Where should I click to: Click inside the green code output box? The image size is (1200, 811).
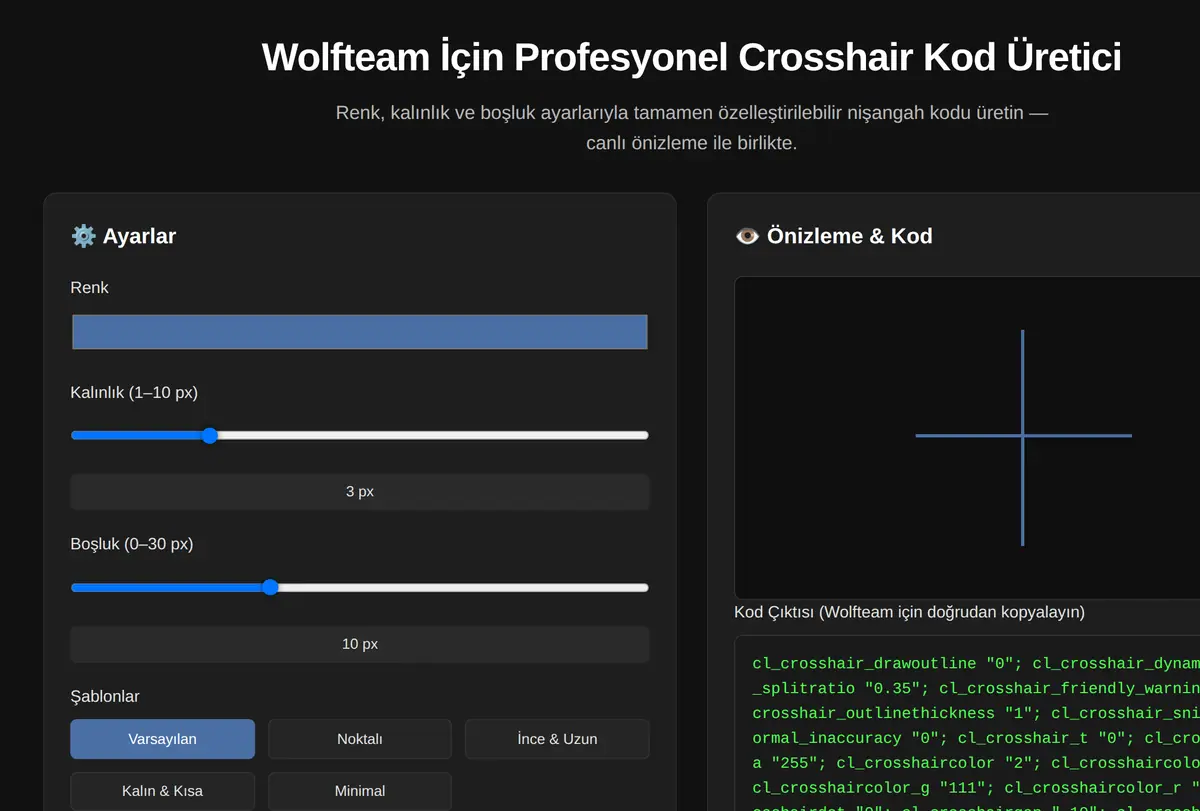(x=967, y=723)
